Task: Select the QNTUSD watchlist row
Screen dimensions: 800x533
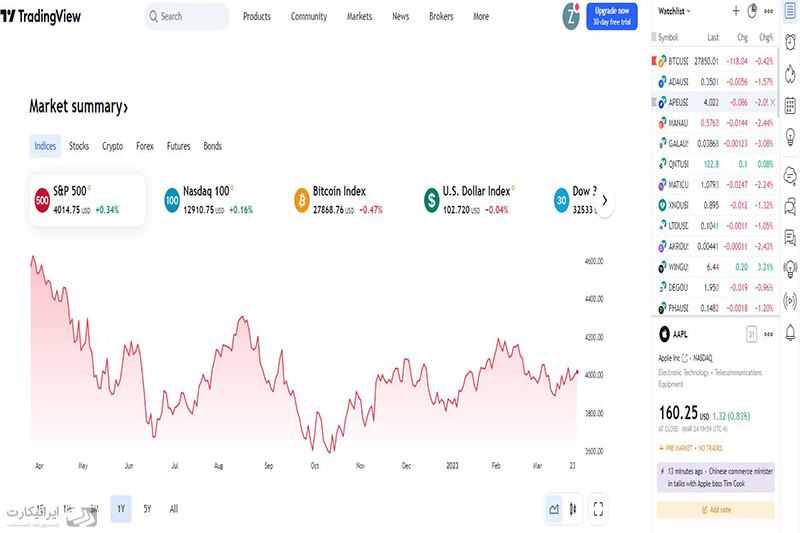Action: coord(715,164)
